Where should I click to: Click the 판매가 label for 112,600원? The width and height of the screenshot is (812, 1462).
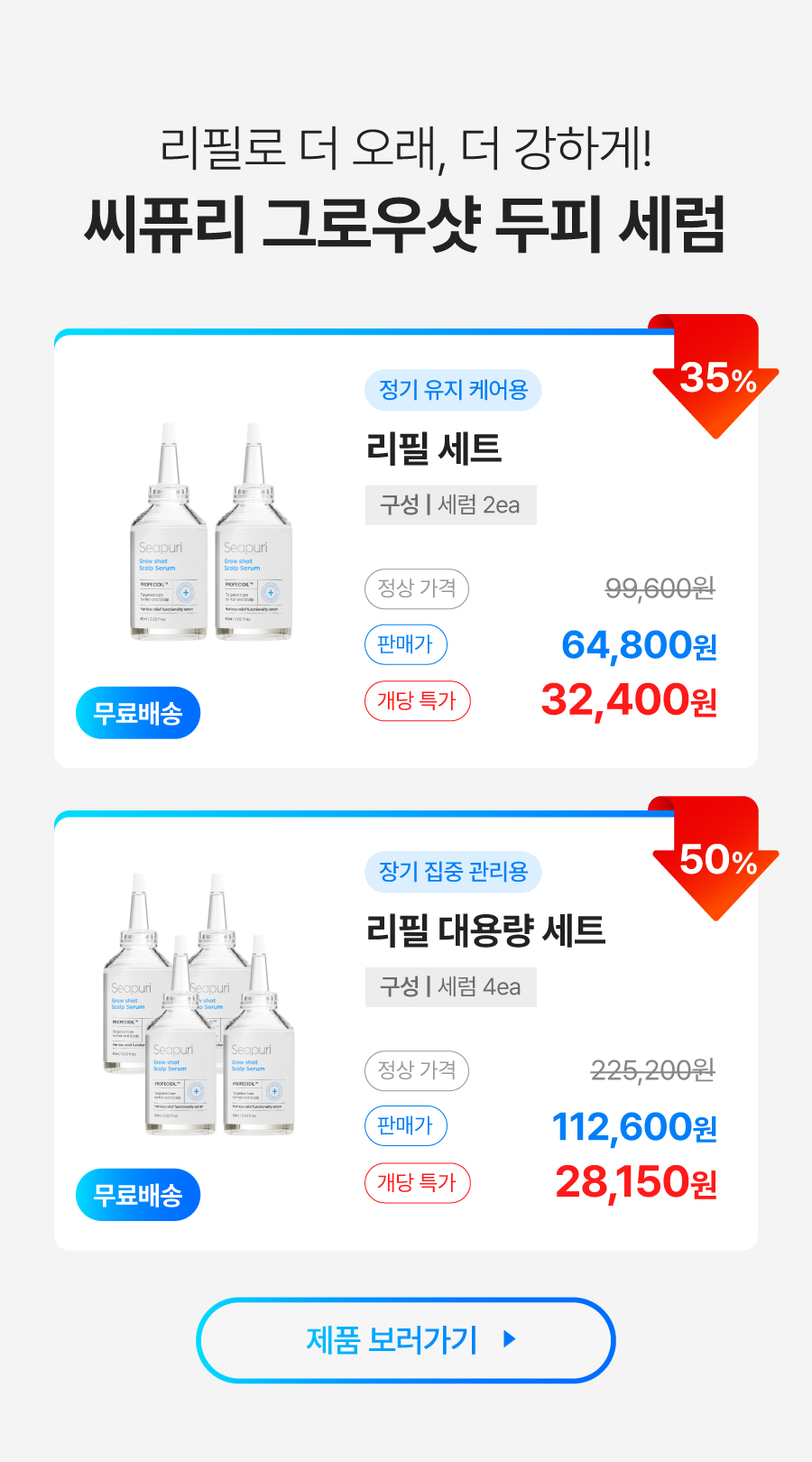[405, 1126]
